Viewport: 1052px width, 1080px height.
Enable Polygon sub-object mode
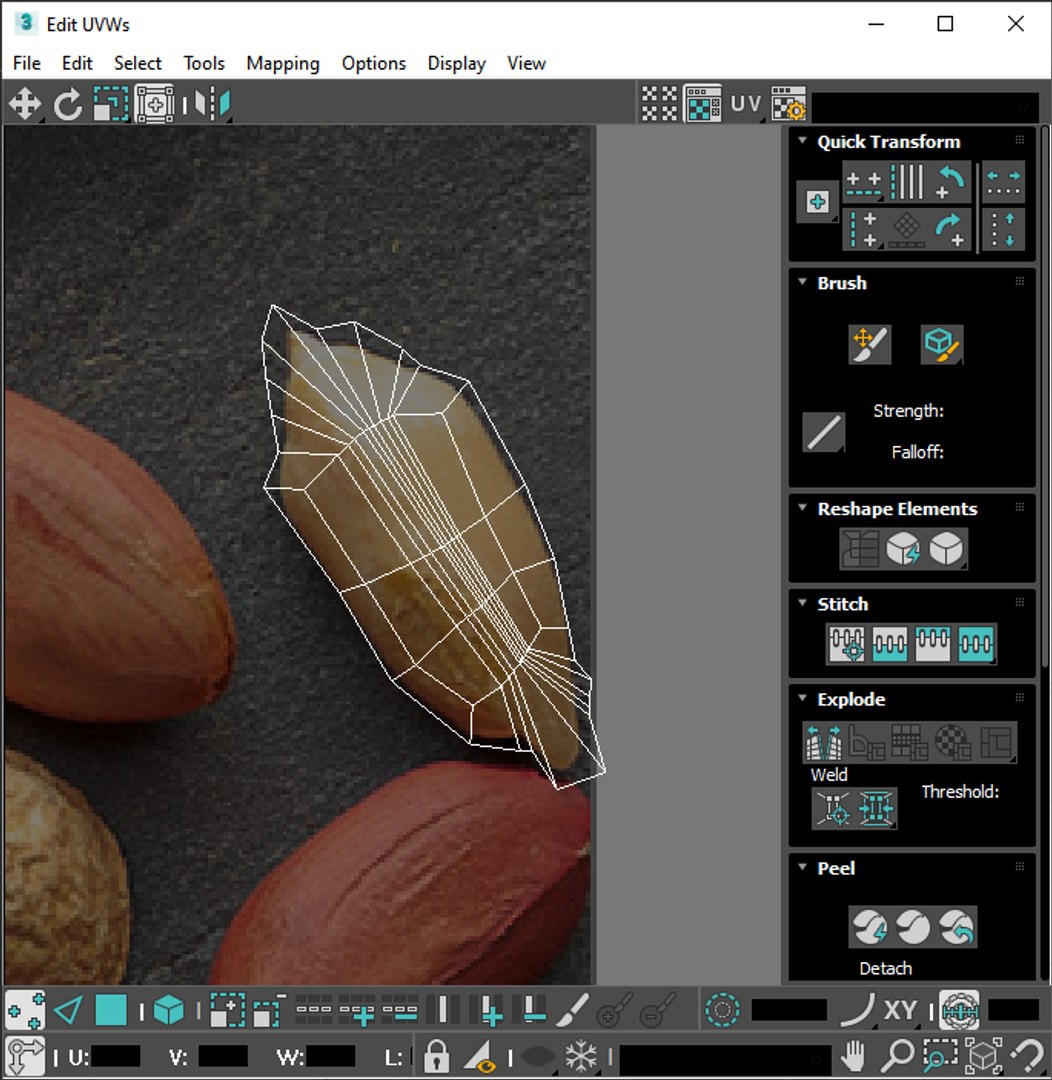tap(110, 1011)
